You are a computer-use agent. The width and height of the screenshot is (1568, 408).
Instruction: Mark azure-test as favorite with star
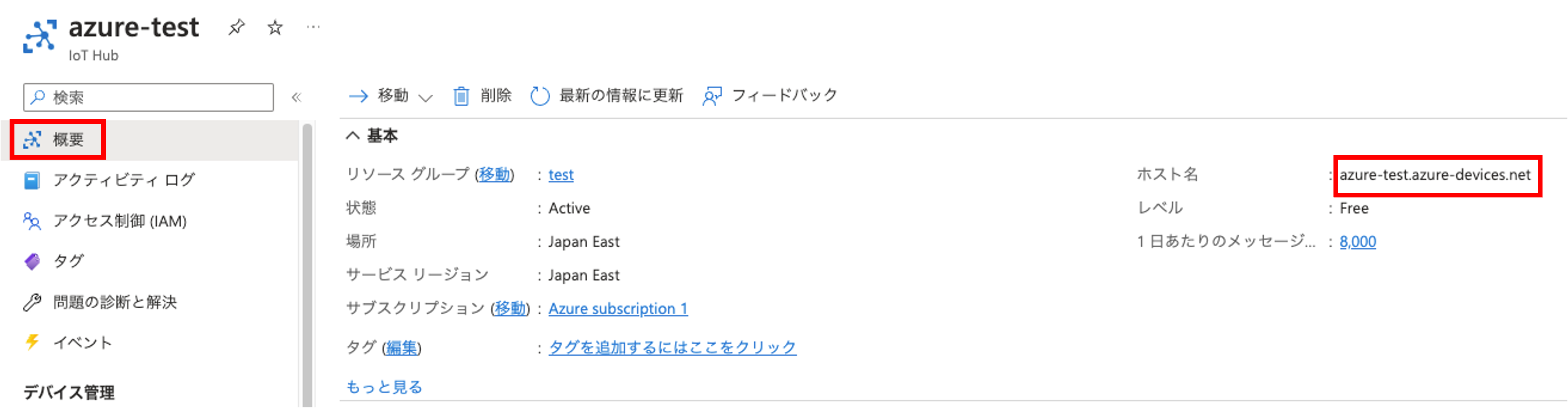[x=275, y=27]
